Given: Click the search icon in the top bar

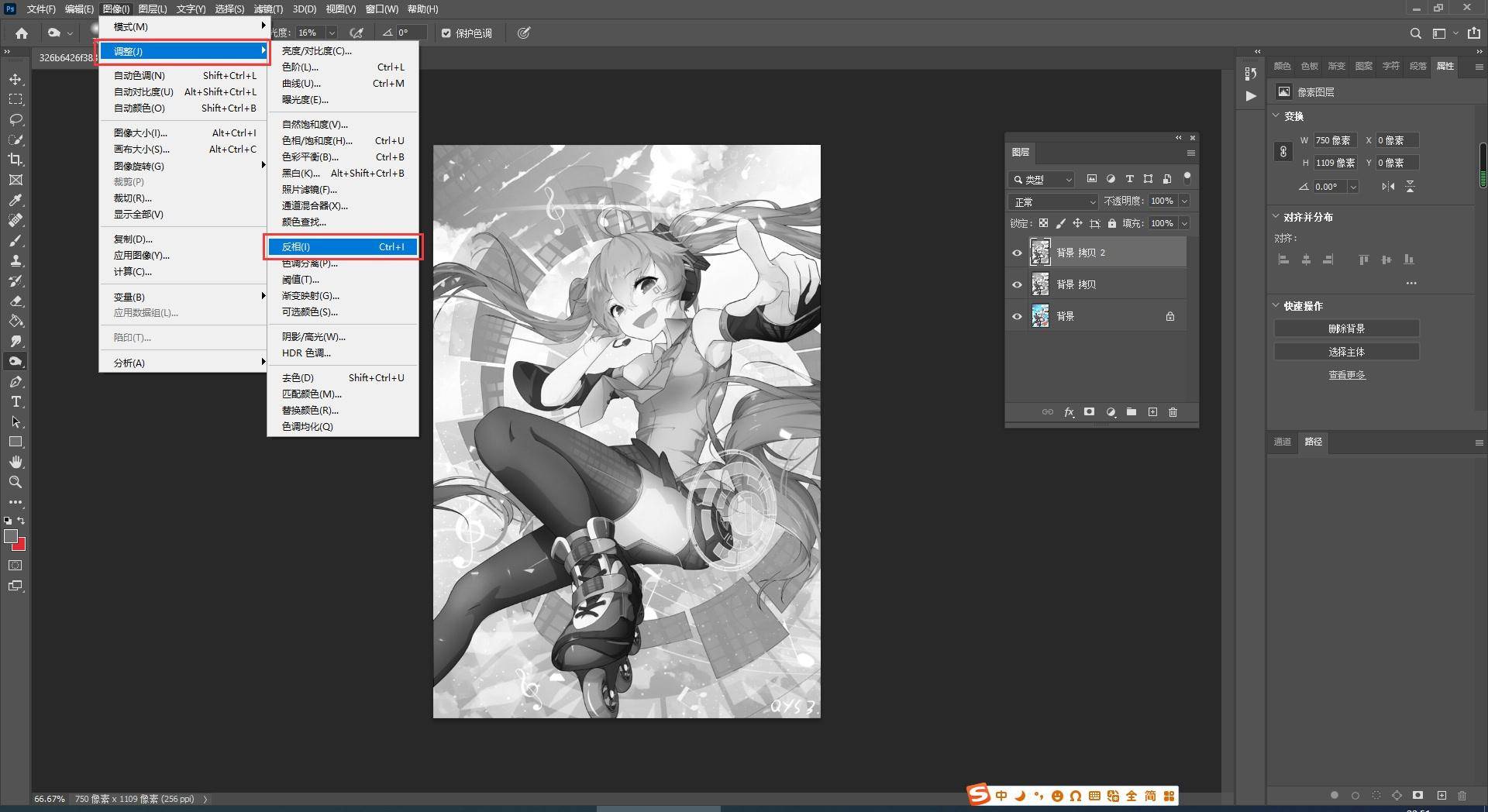Looking at the screenshot, I should coord(1415,33).
